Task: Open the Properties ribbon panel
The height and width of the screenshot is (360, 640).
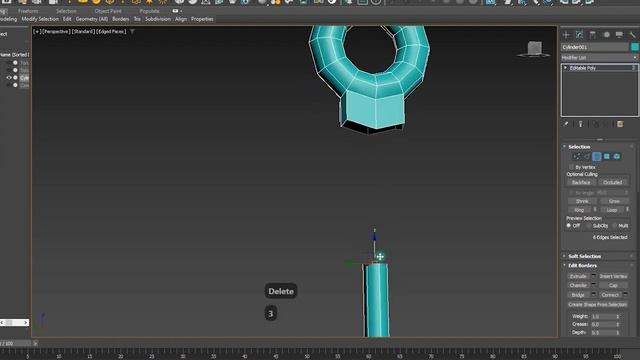Action: (x=202, y=19)
